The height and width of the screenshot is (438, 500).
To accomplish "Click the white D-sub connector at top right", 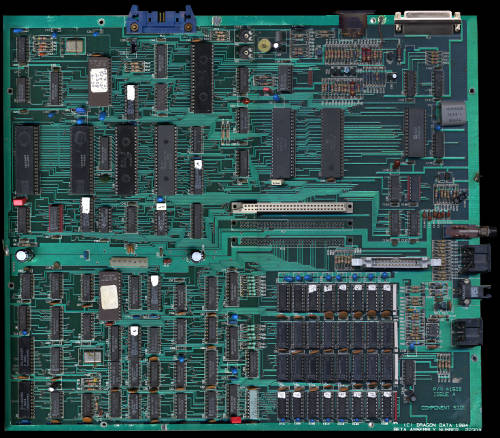I will (x=428, y=22).
